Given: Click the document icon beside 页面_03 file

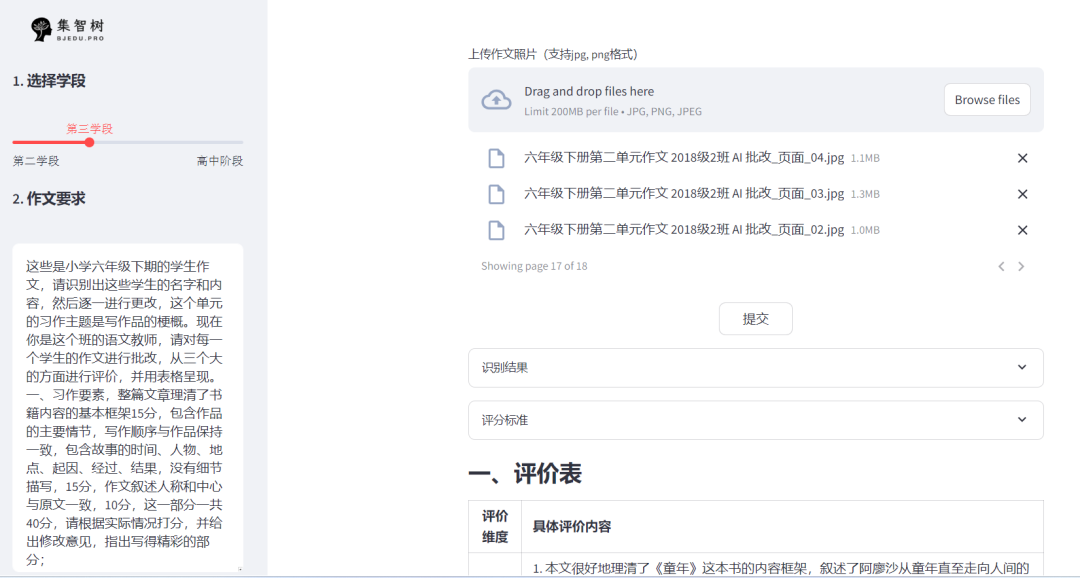Looking at the screenshot, I should [x=497, y=193].
